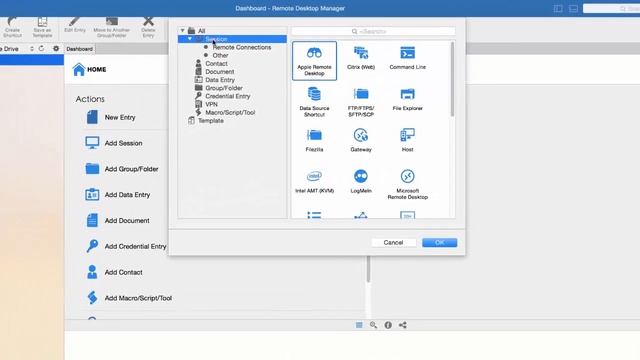Select the Apple Remote Desktop entry type
640x360 pixels.
[x=314, y=61]
